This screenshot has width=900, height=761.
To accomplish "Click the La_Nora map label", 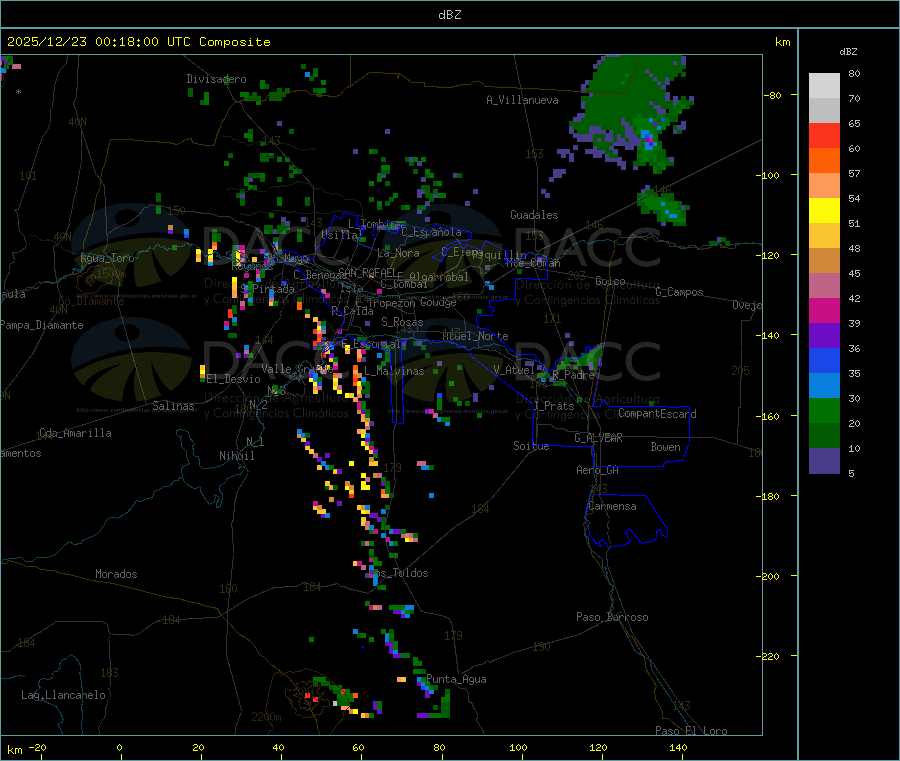I will (398, 253).
